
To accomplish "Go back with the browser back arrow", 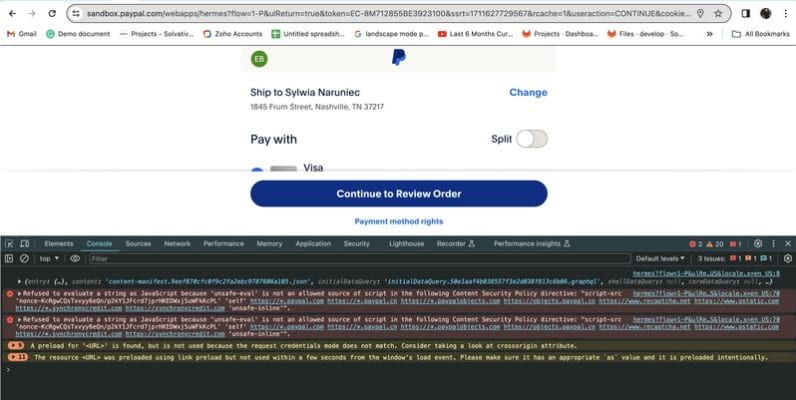I will tap(12, 14).
